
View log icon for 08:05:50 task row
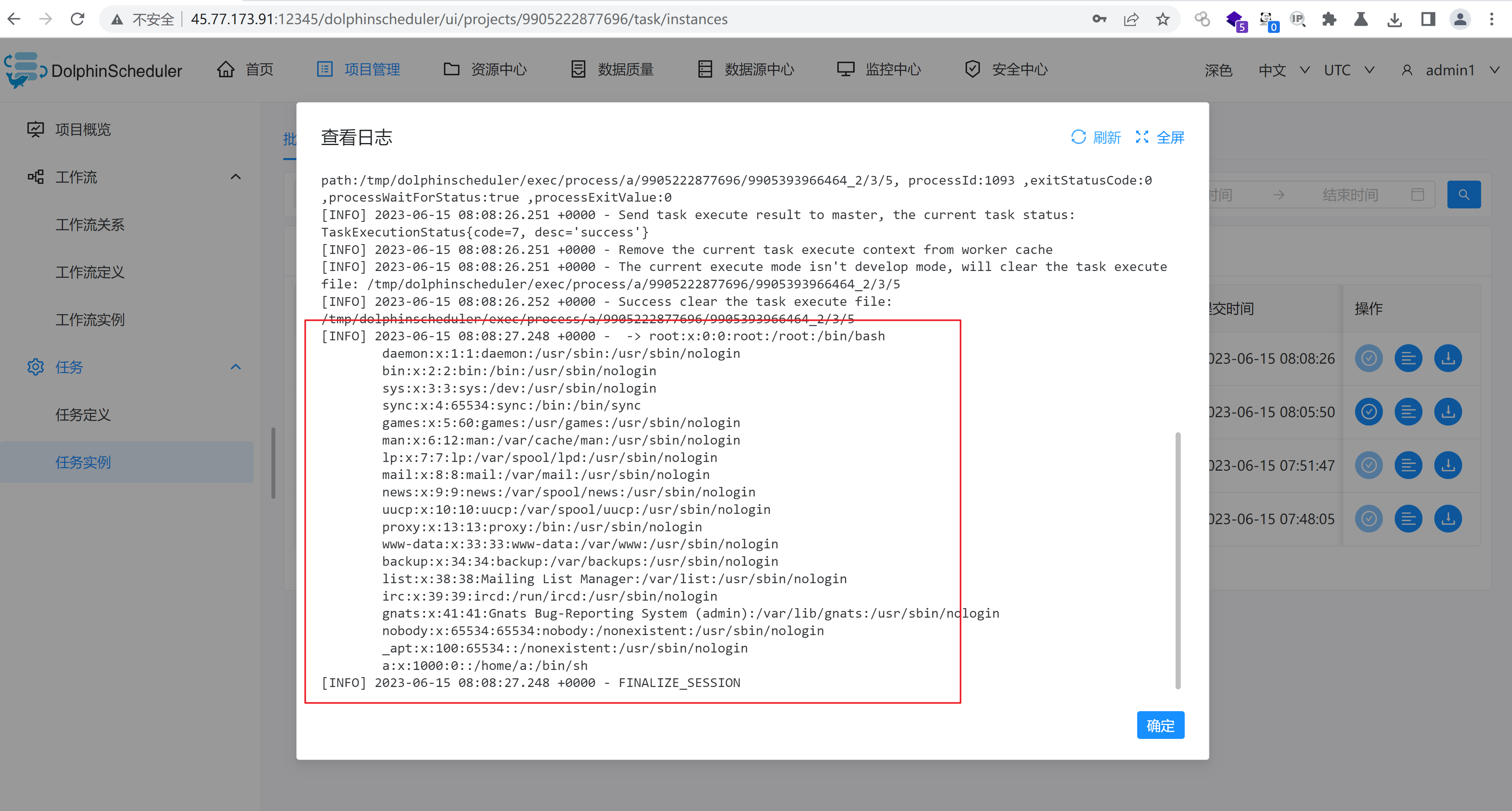click(1408, 412)
